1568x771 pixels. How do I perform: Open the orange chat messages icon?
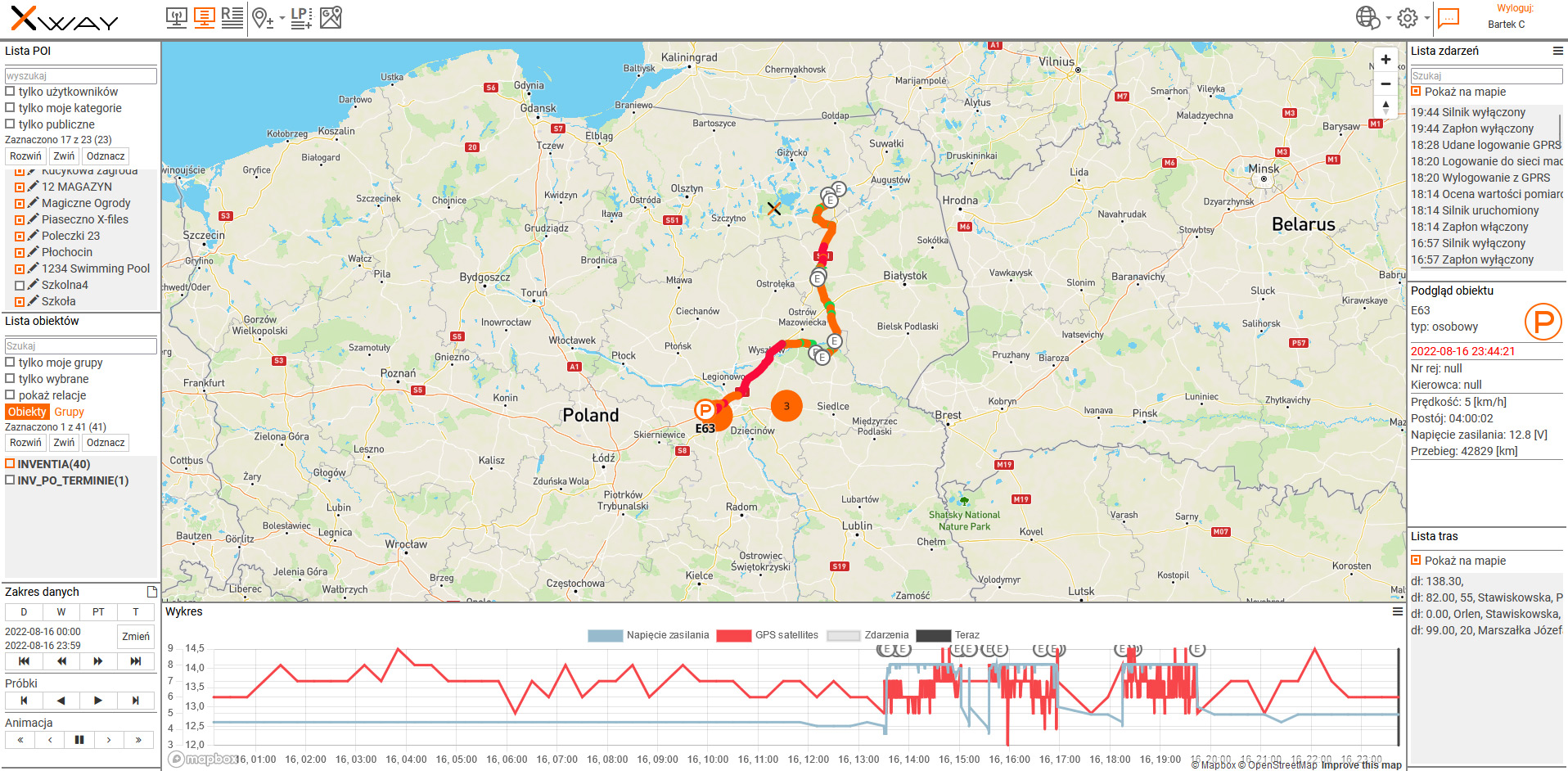click(x=1448, y=17)
